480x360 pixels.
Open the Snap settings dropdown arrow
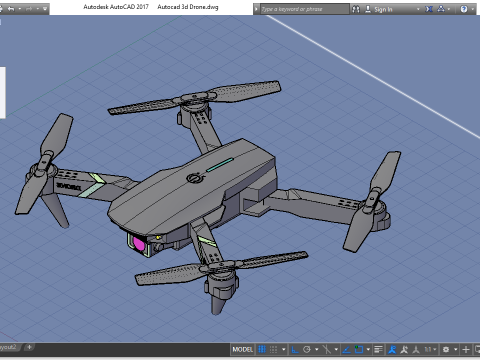click(x=284, y=349)
